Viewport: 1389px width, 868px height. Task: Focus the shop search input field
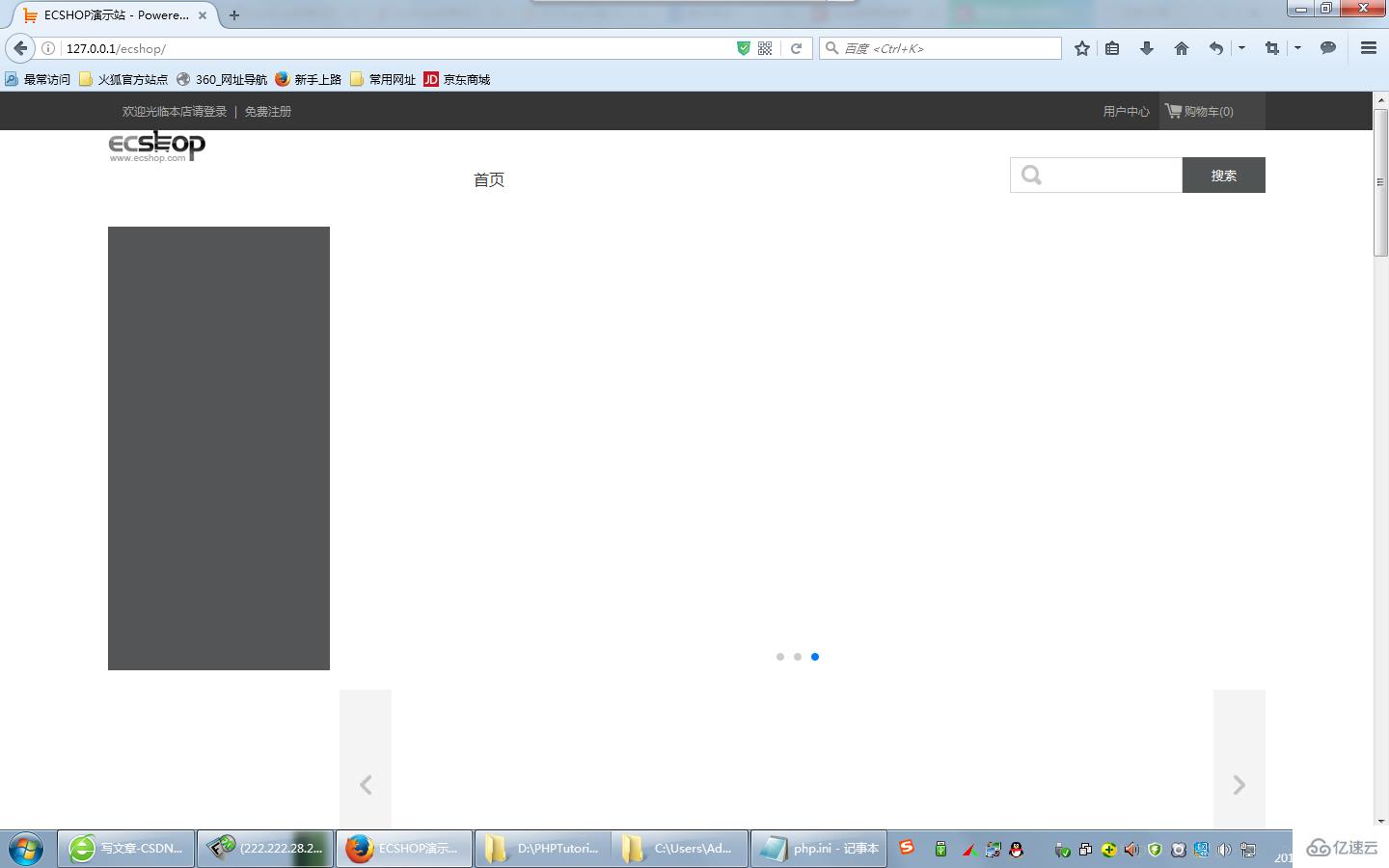tap(1097, 176)
